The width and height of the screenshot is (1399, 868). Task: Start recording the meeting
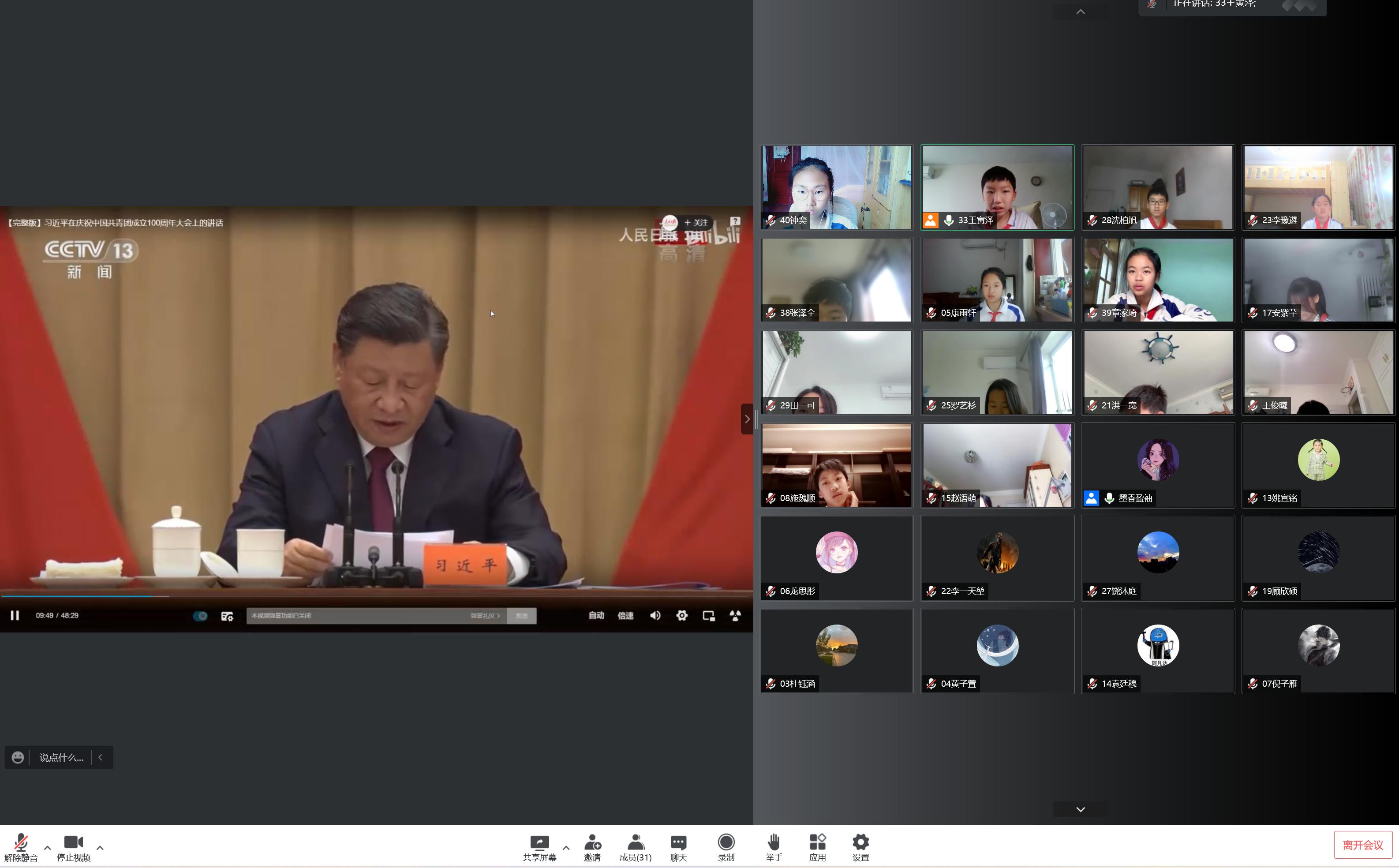726,843
